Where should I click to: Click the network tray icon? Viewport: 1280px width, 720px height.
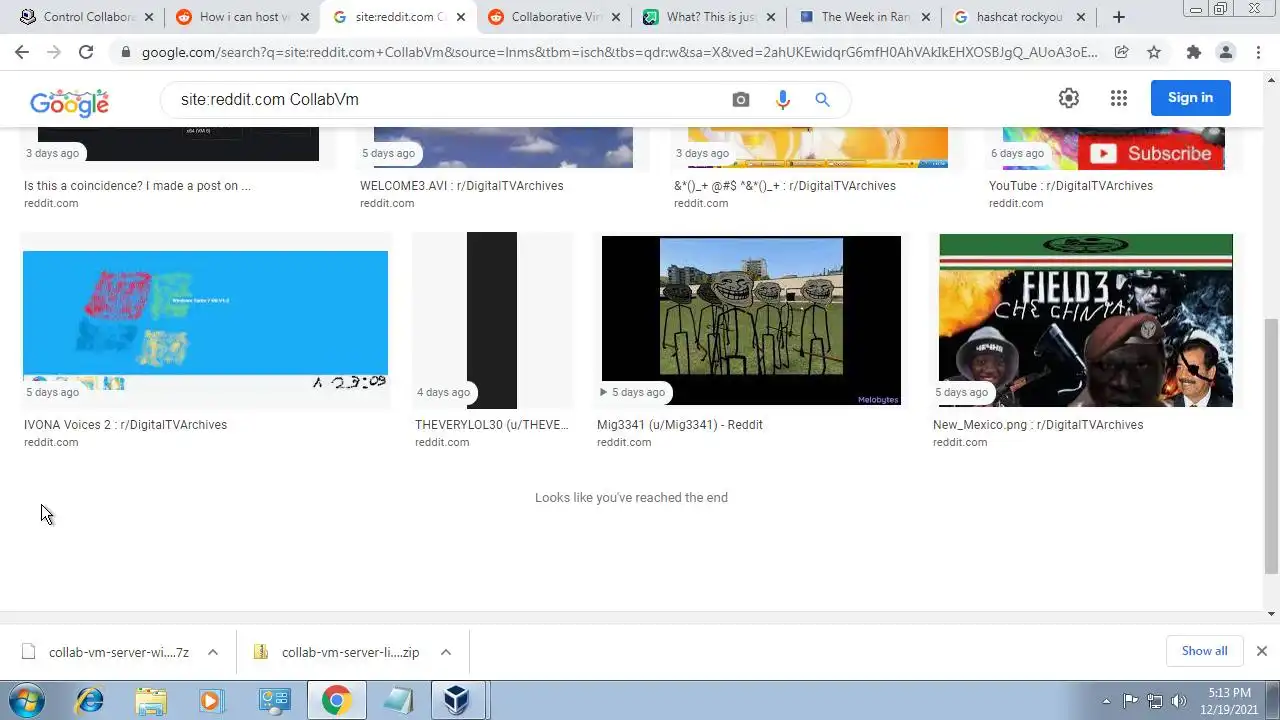tap(1154, 701)
